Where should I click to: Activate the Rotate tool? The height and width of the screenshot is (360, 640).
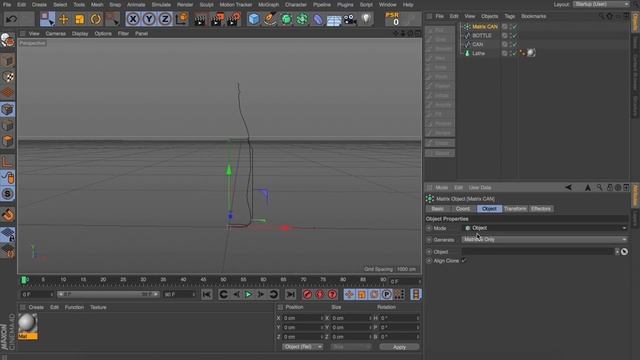[x=96, y=19]
